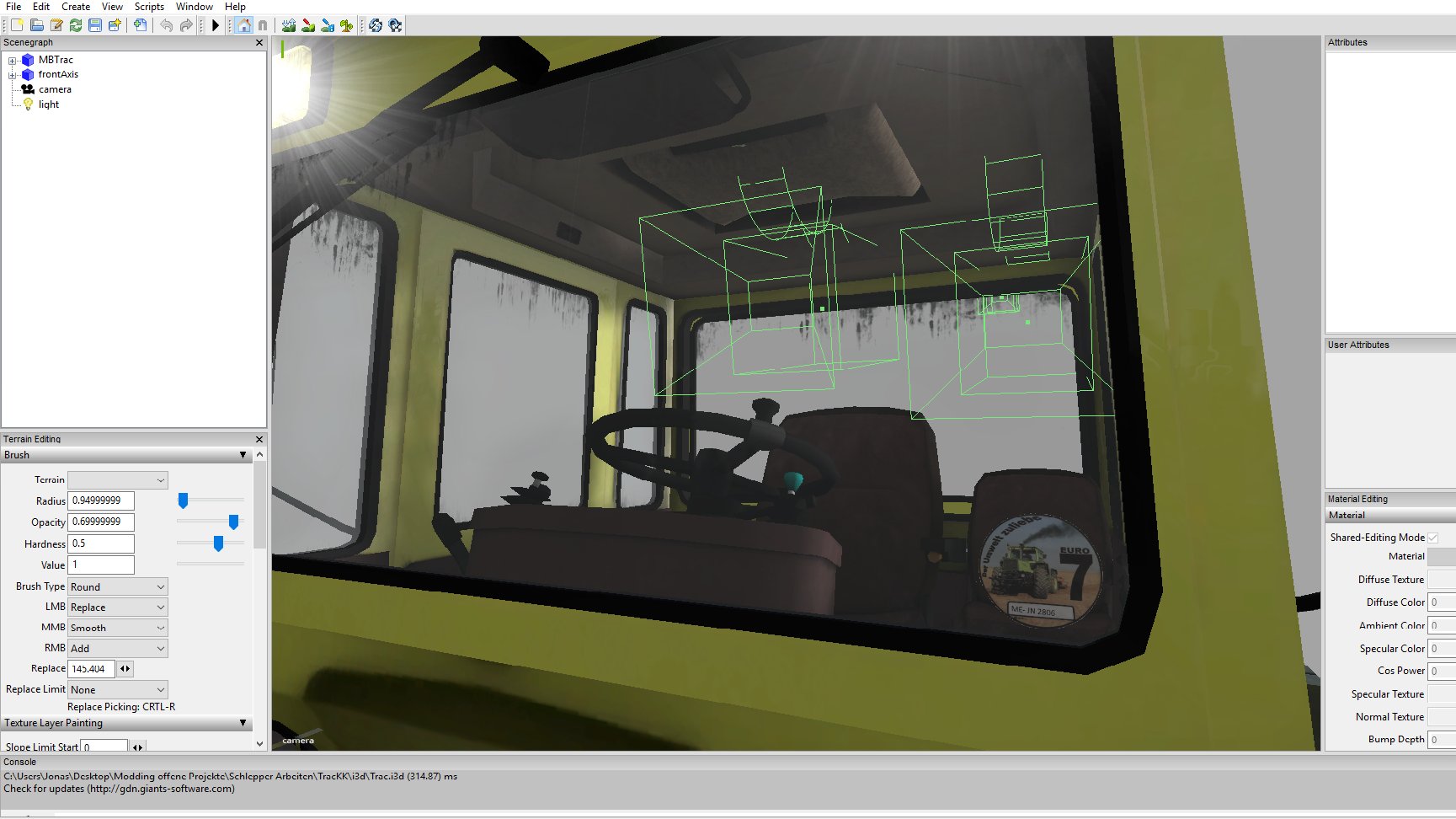This screenshot has height=819, width=1456.
Task: Click the Open file folder icon
Action: [36, 25]
